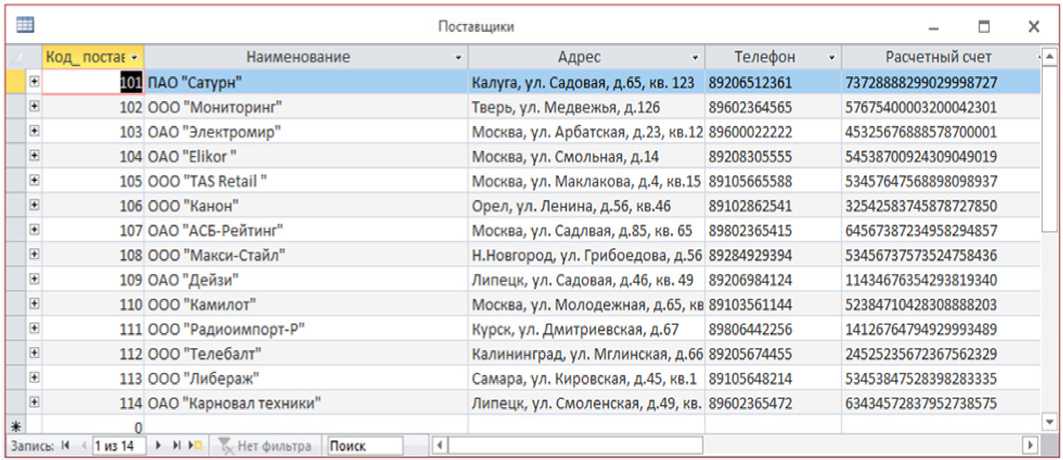Viewport: 1063px width, 460px height.
Task: Select the Расчетный счет column header
Action: tap(939, 58)
